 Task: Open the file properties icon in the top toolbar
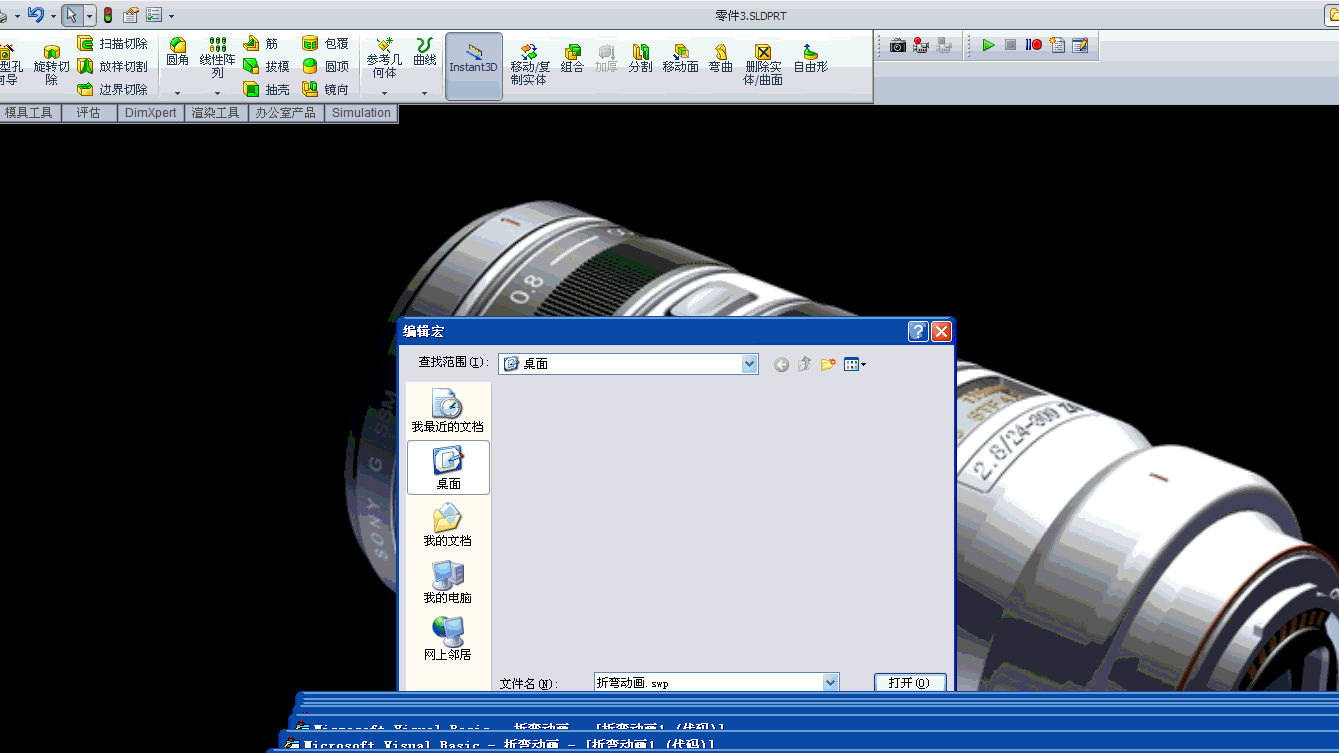click(x=131, y=15)
